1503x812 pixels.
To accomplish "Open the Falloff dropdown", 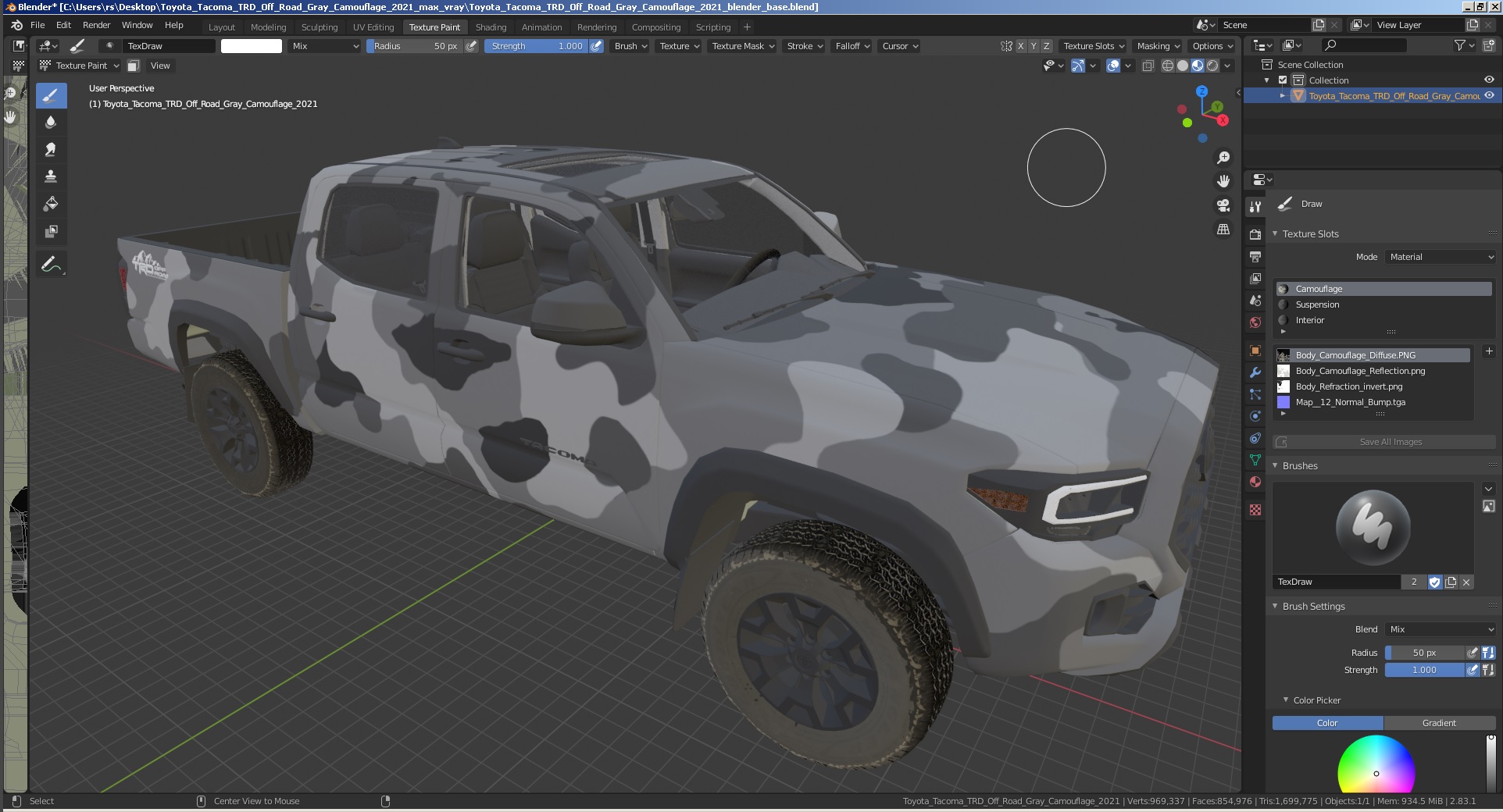I will [x=851, y=46].
